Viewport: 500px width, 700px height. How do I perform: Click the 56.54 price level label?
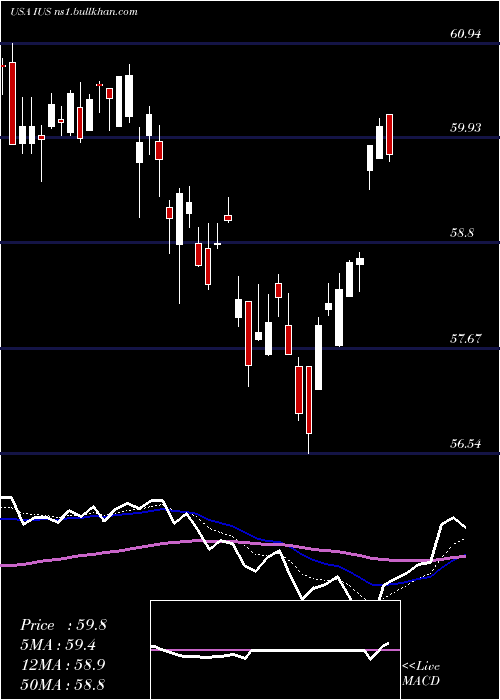pyautogui.click(x=466, y=444)
